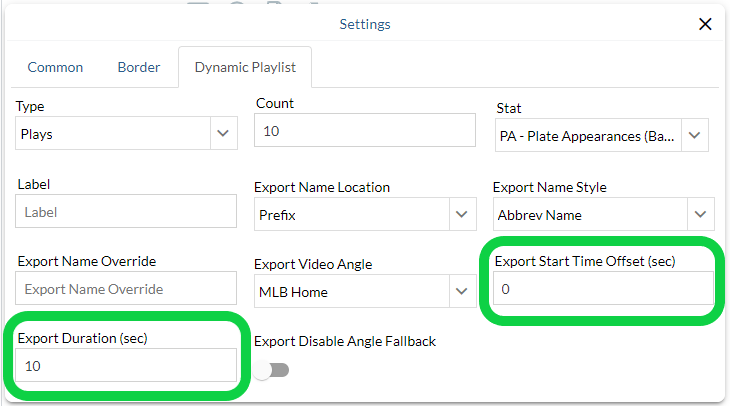The image size is (730, 406).
Task: Open the Export Name Style dropdown showing Abbrev Name
Action: tap(590, 214)
